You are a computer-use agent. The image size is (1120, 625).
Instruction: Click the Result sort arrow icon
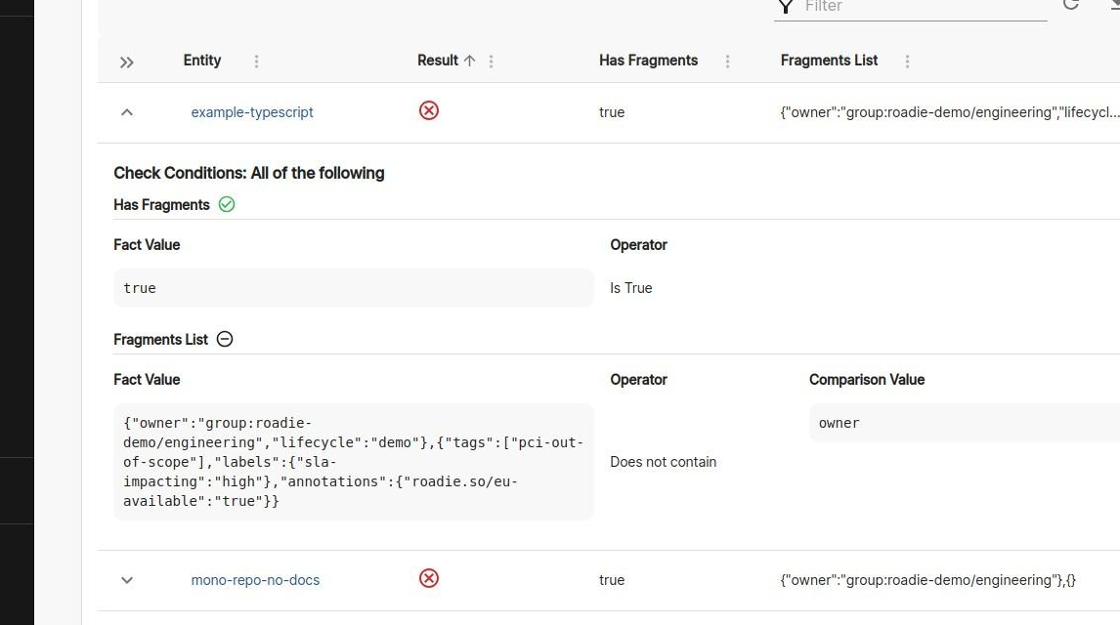469,61
